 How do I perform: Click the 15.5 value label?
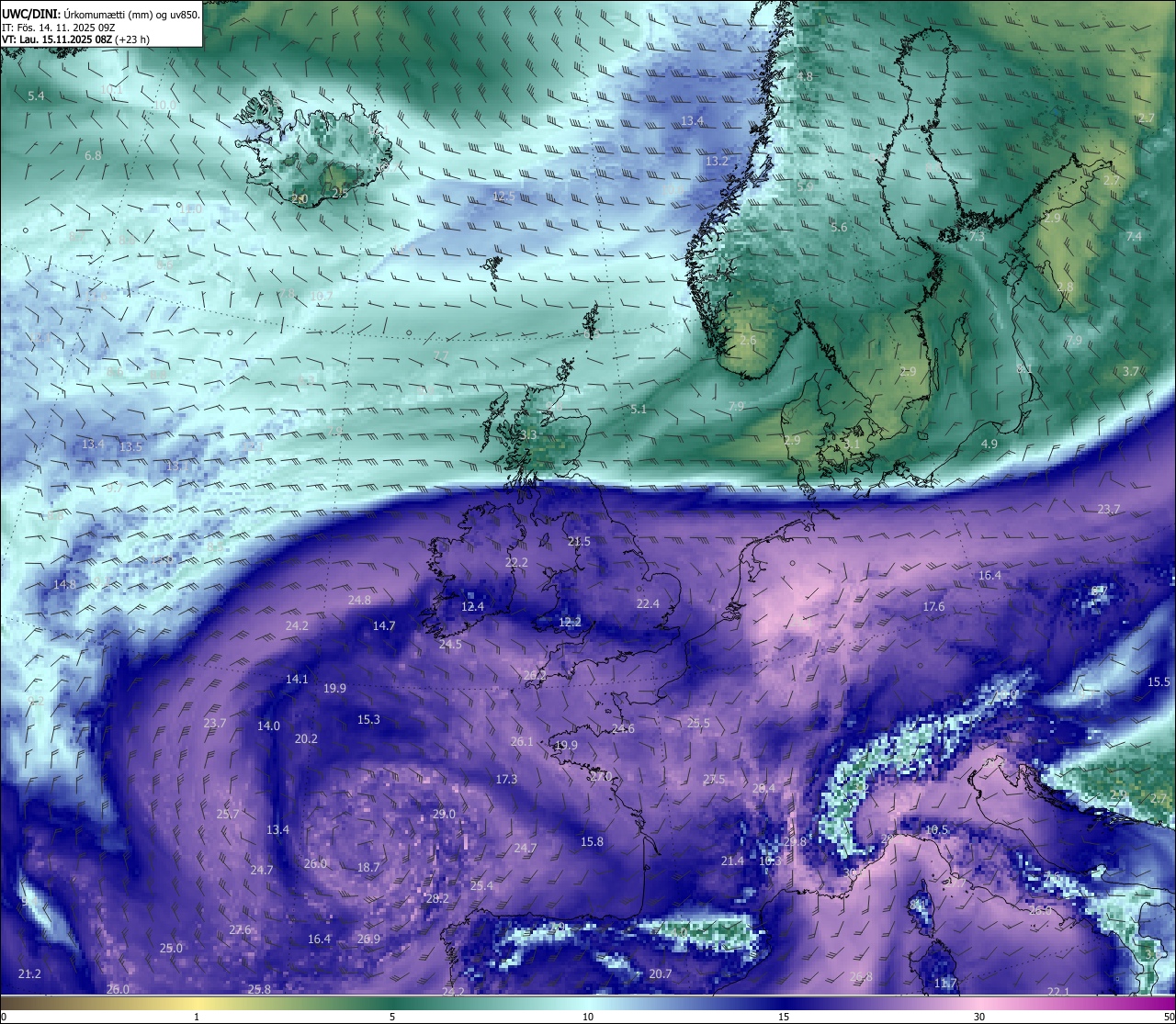1159,682
